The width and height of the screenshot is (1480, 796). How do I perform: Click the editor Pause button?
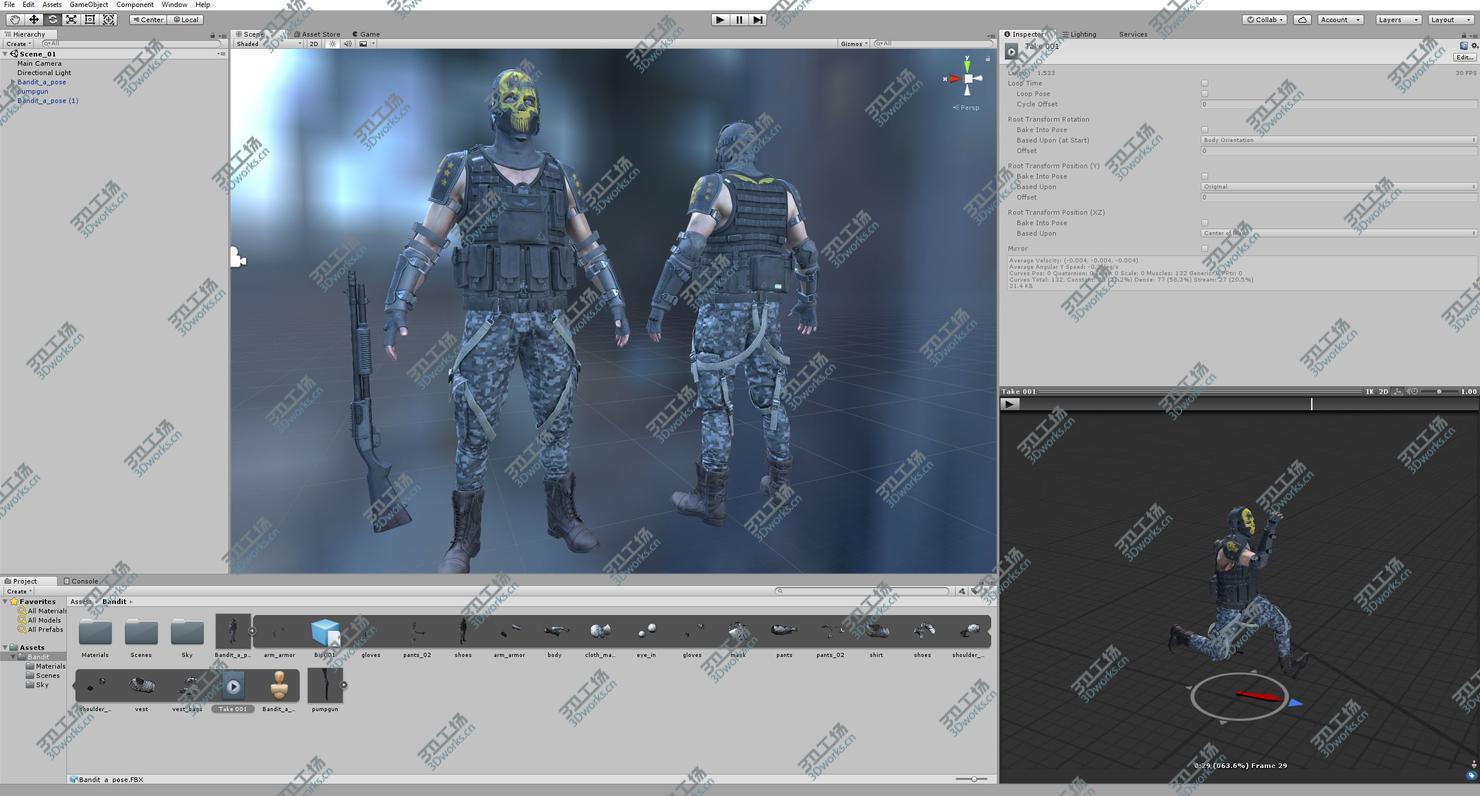(x=739, y=19)
